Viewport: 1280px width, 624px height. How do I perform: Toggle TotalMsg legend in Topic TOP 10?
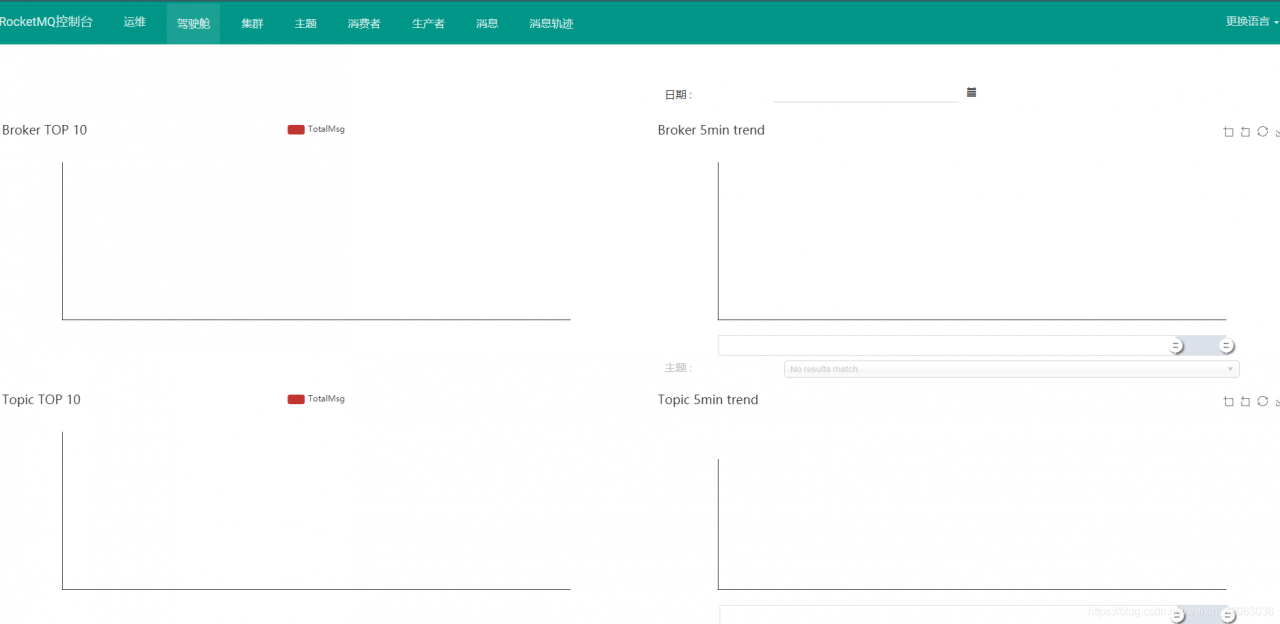point(316,398)
